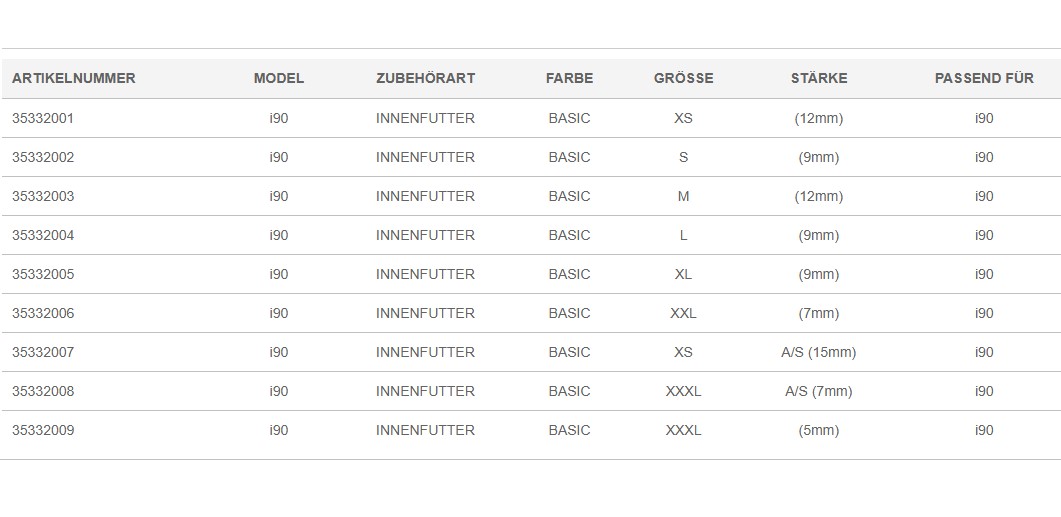Click the A/S (15mm) thickness cell
This screenshot has height=517, width=1061.
[819, 353]
